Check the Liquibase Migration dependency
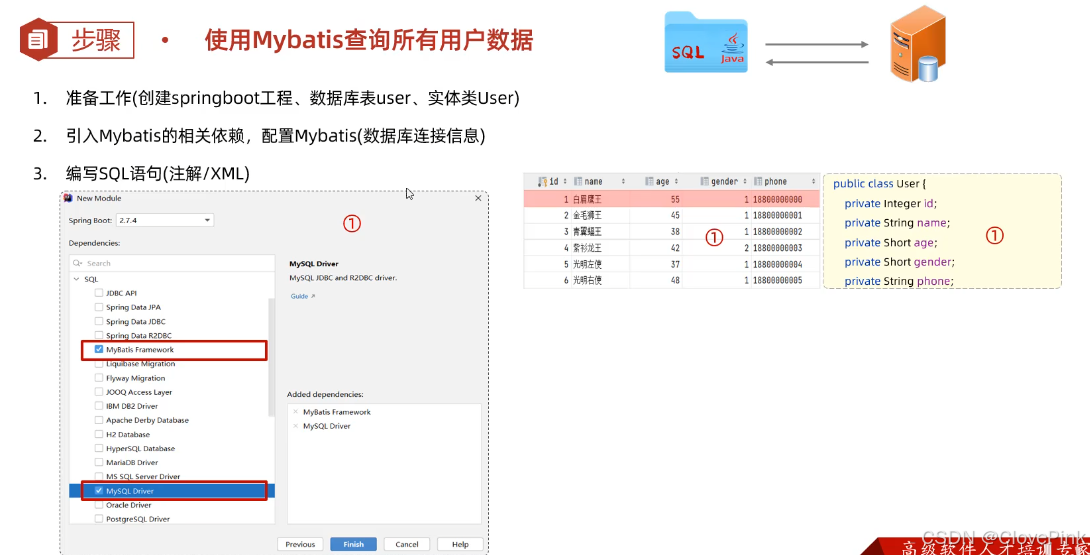Screen dimensions: 1090x555 click(99, 364)
